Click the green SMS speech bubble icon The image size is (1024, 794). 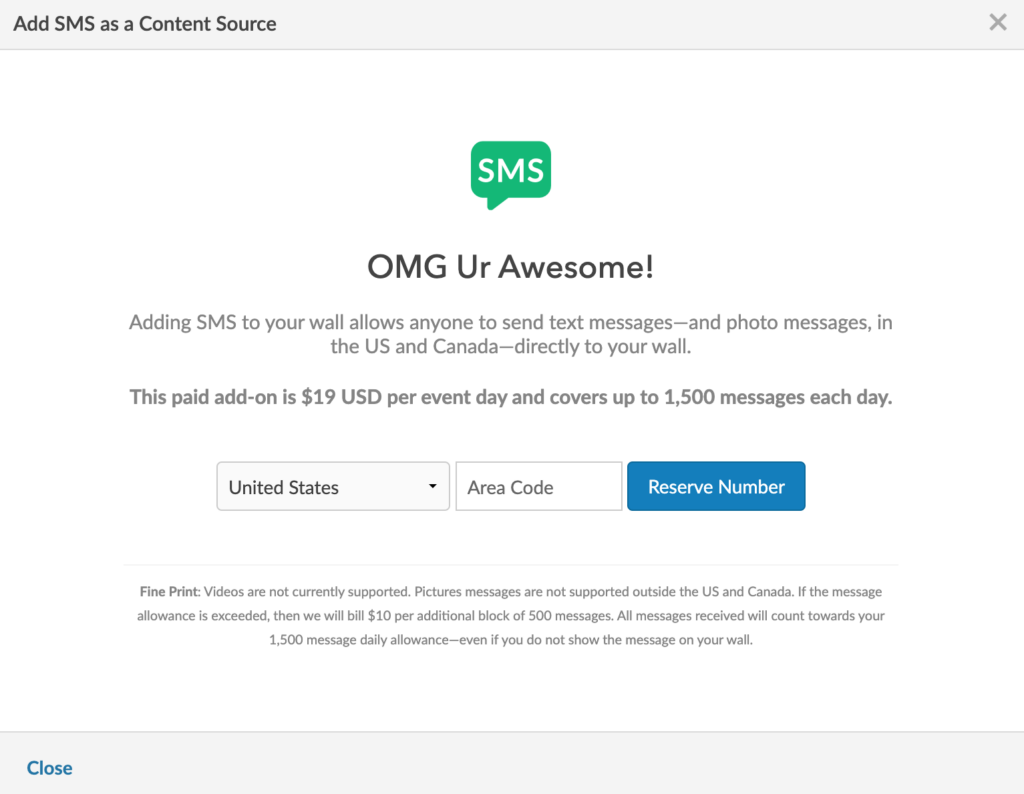pos(510,172)
